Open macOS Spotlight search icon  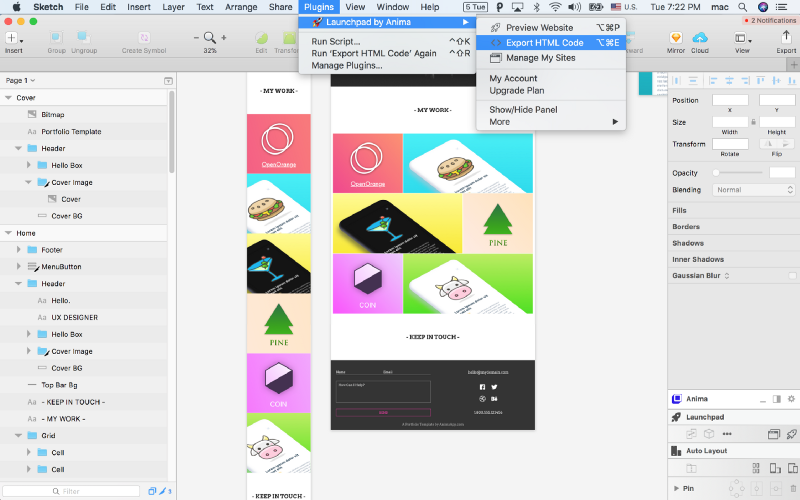pyautogui.click(x=742, y=7)
